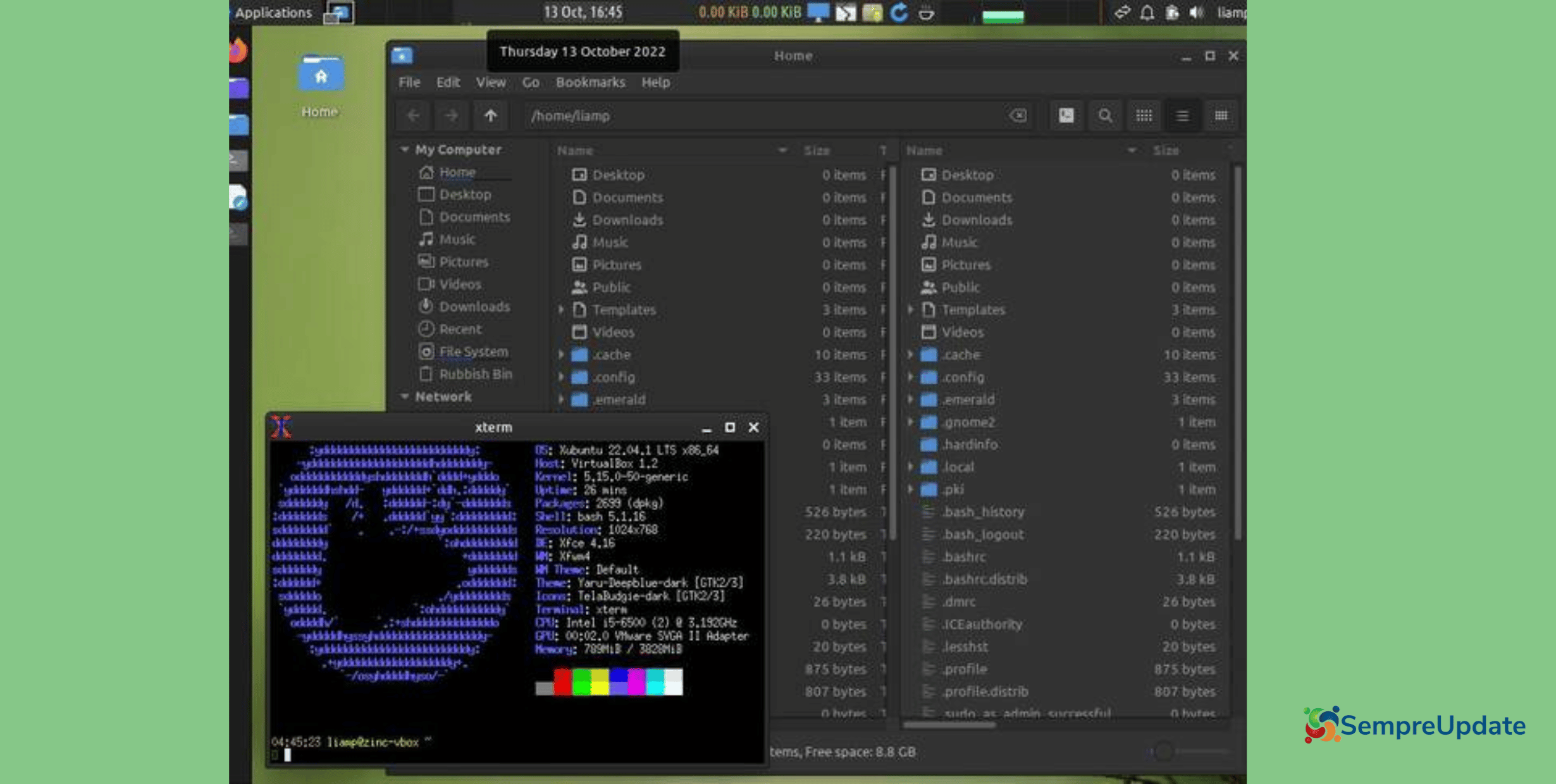Viewport: 1556px width, 784px height.
Task: Click the right pane horizontal scrollbar
Action: 949,725
